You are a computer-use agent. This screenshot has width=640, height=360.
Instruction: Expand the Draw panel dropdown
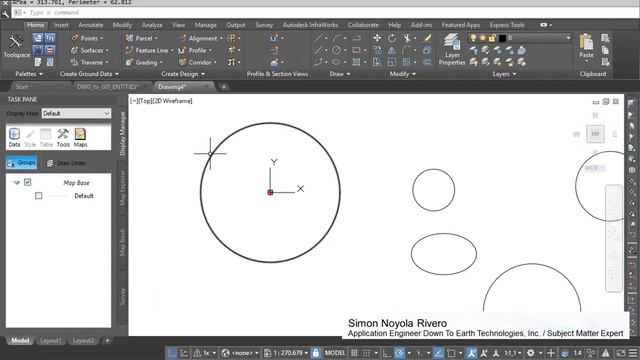pos(340,74)
